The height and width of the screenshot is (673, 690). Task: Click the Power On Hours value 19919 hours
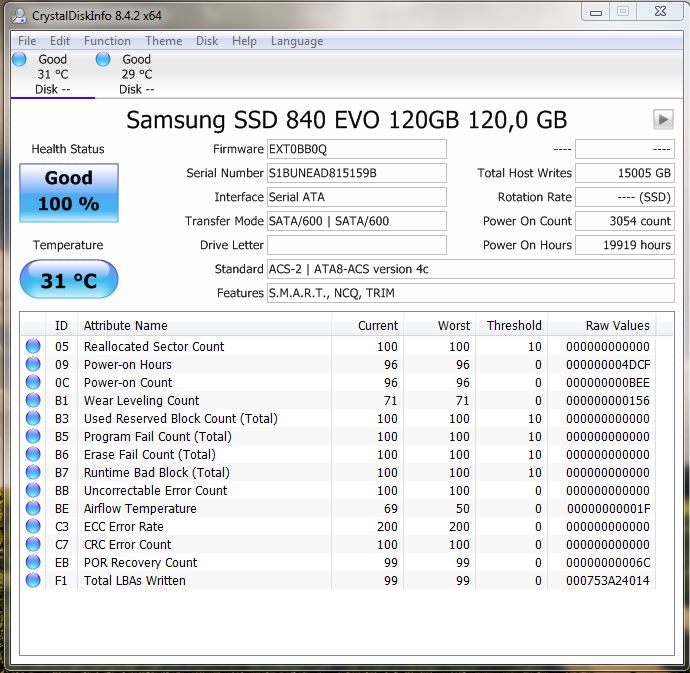(x=625, y=245)
